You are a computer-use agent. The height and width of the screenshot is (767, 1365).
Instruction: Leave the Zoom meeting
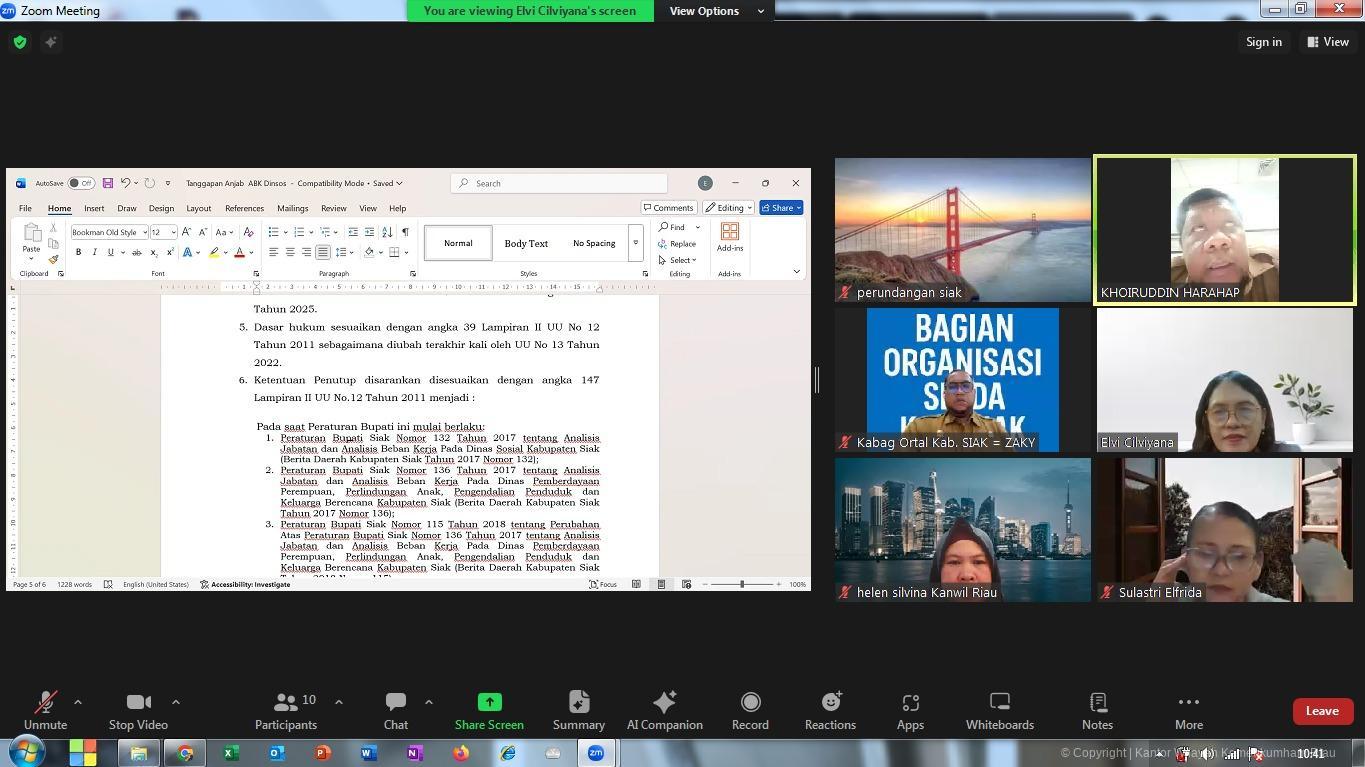click(1321, 711)
